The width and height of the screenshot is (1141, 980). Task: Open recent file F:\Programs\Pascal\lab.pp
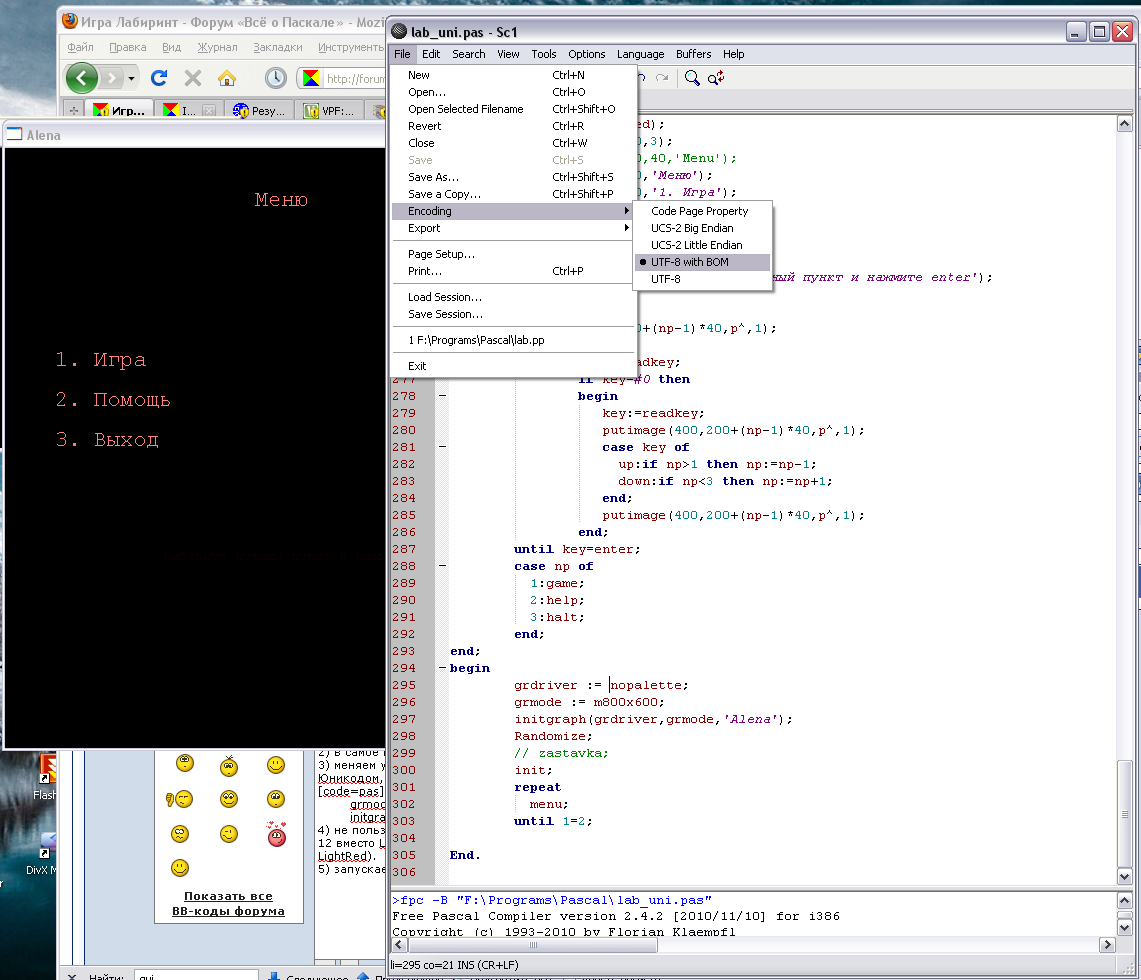[x=476, y=340]
